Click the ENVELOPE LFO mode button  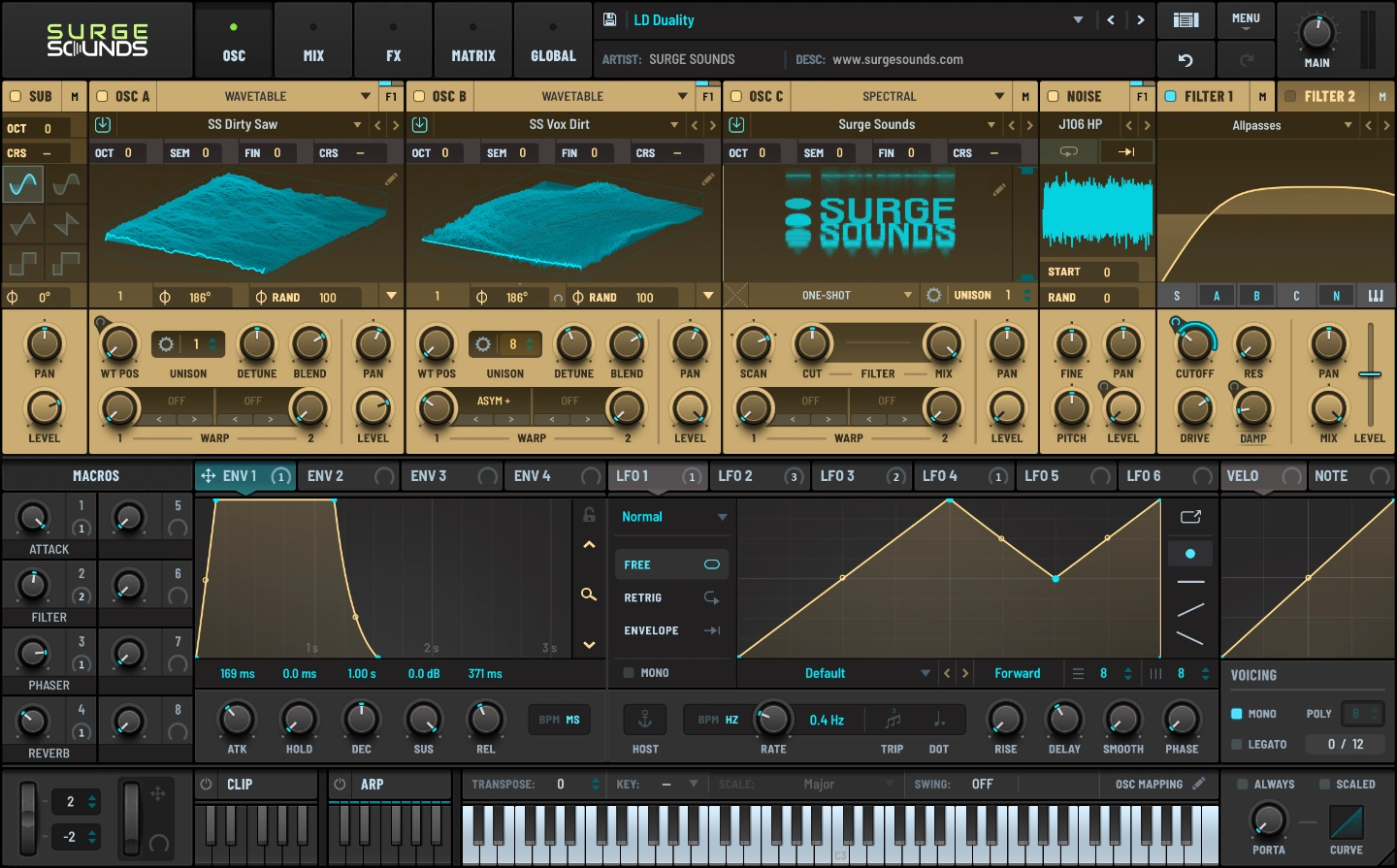tap(671, 630)
